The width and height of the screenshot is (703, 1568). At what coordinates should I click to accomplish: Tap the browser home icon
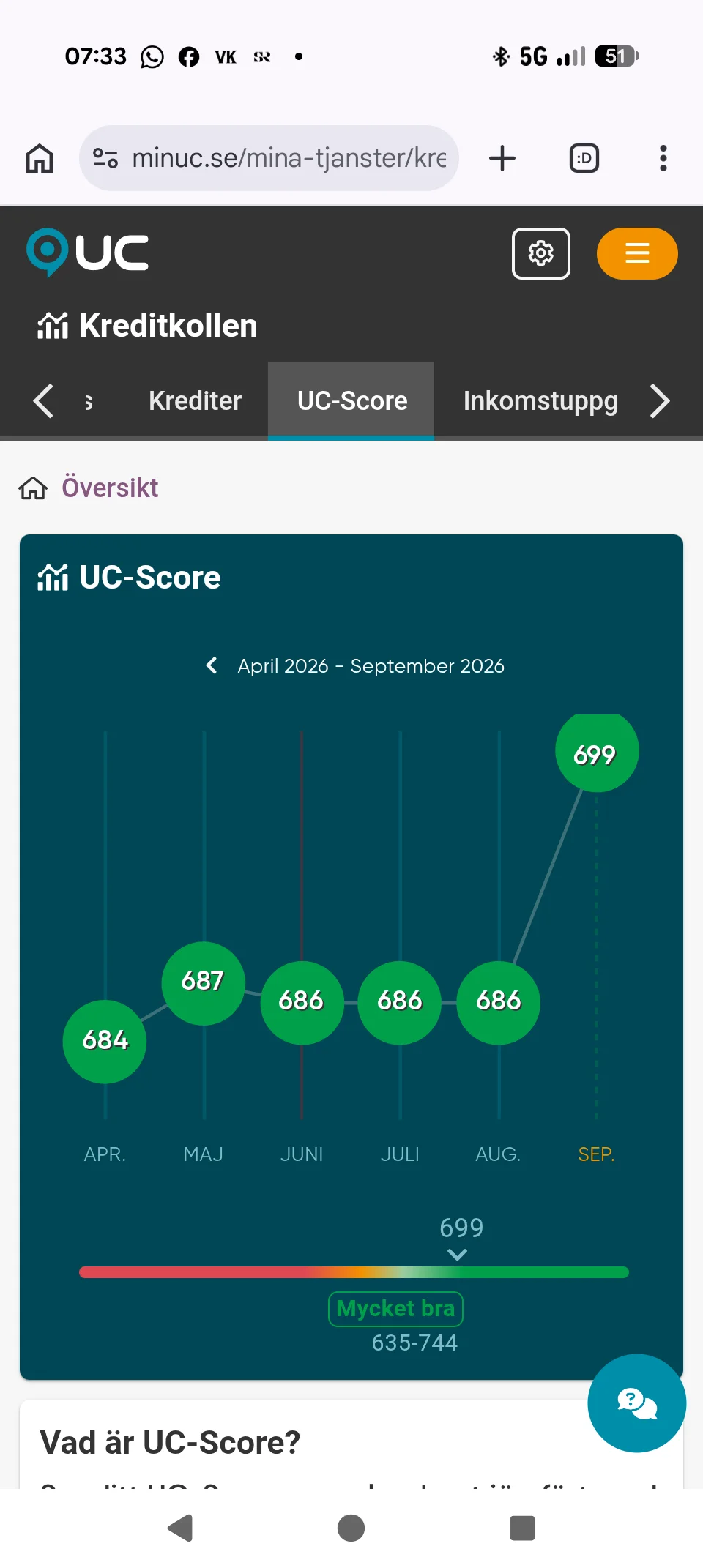[40, 158]
